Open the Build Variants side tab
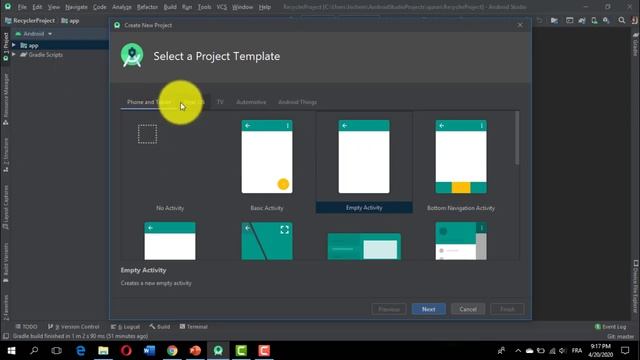Image resolution: width=640 pixels, height=360 pixels. click(6, 262)
